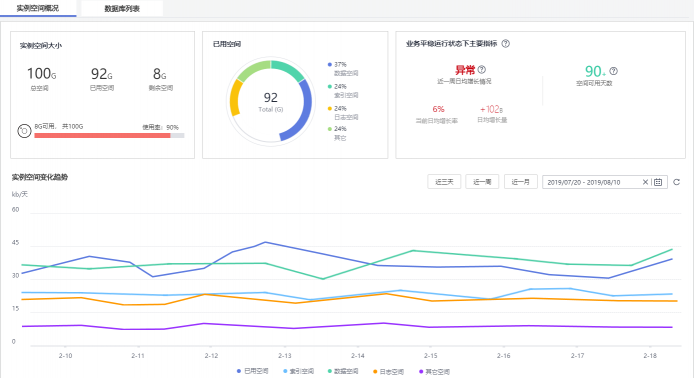
Task: Click the 92 Total (G) donut center
Action: [x=270, y=102]
